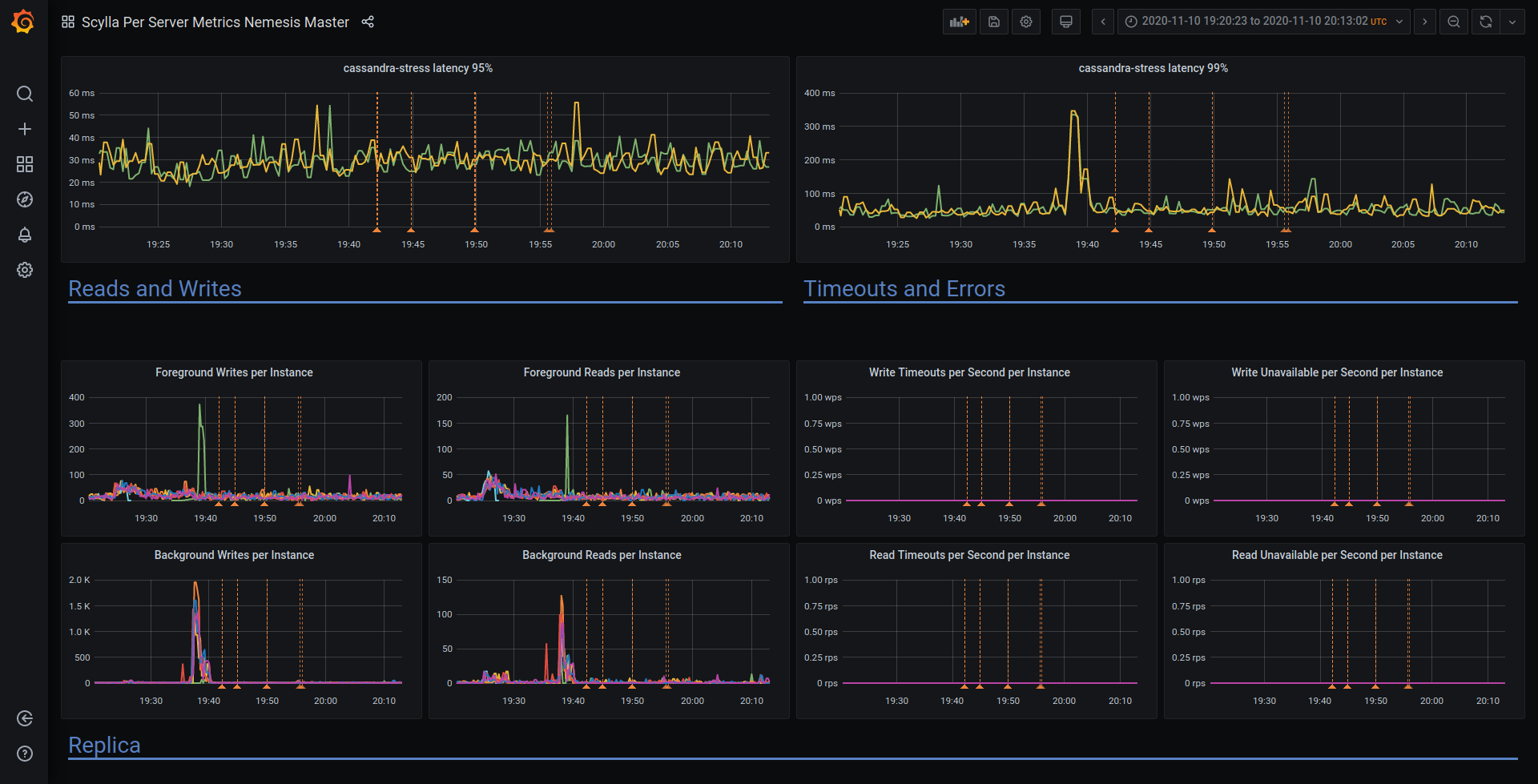The height and width of the screenshot is (784, 1538).
Task: Click the zoom-out time range magnifier icon
Action: (1454, 22)
